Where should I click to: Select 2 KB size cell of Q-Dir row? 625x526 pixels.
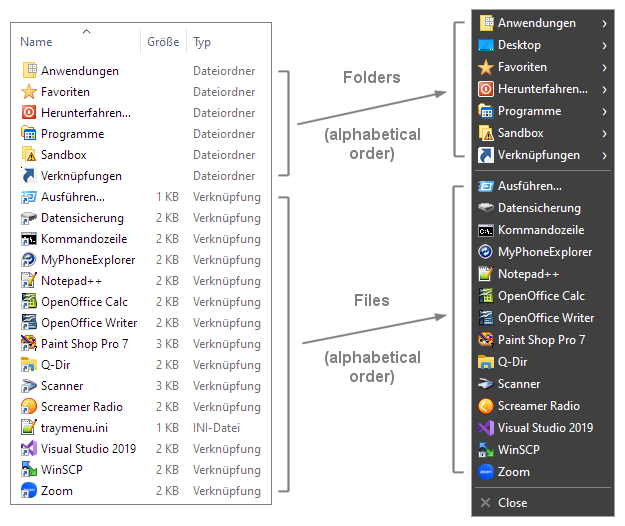(167, 365)
